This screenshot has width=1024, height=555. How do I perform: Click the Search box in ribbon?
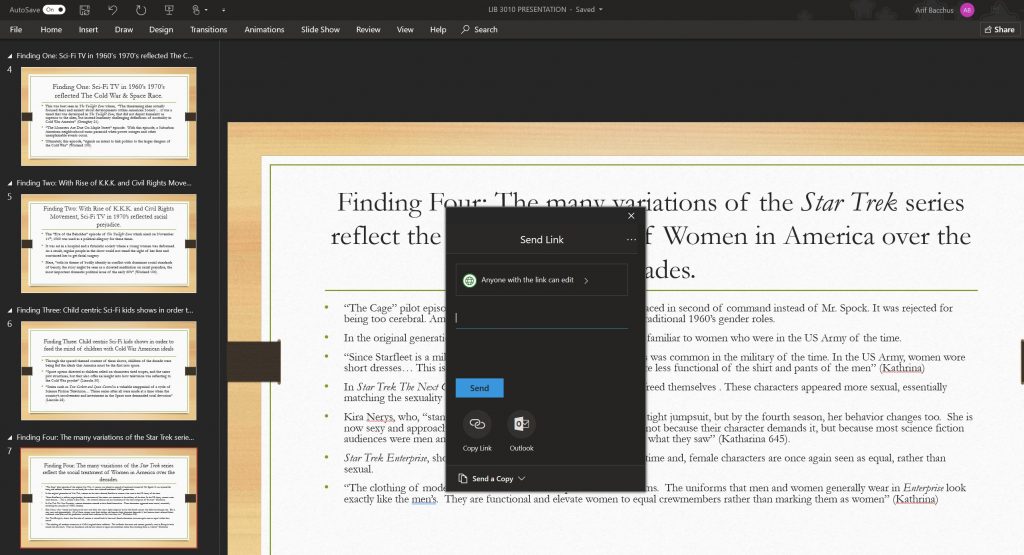click(479, 29)
